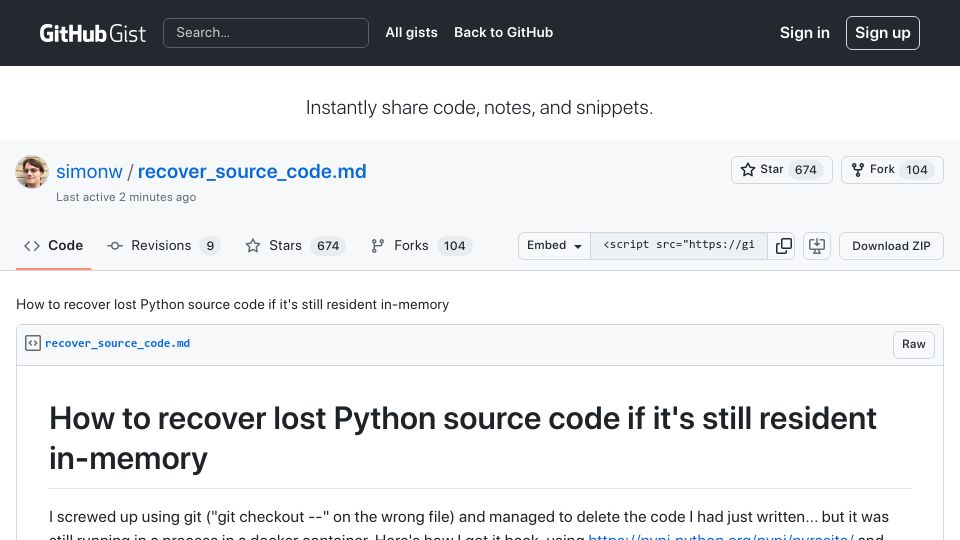
Task: Copy embed snippet with the clipboard icon
Action: [784, 246]
